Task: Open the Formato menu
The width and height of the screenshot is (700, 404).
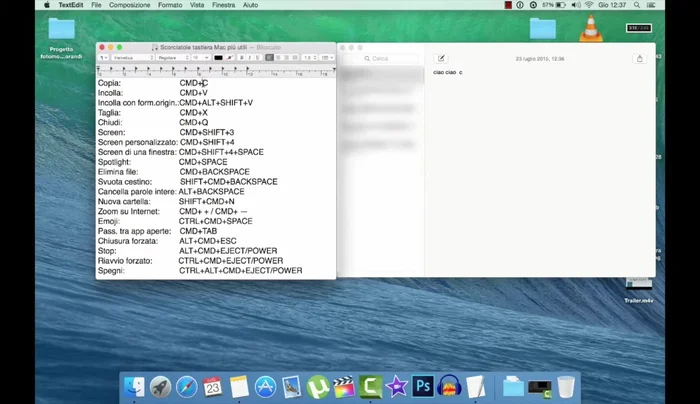Action: 170,5
